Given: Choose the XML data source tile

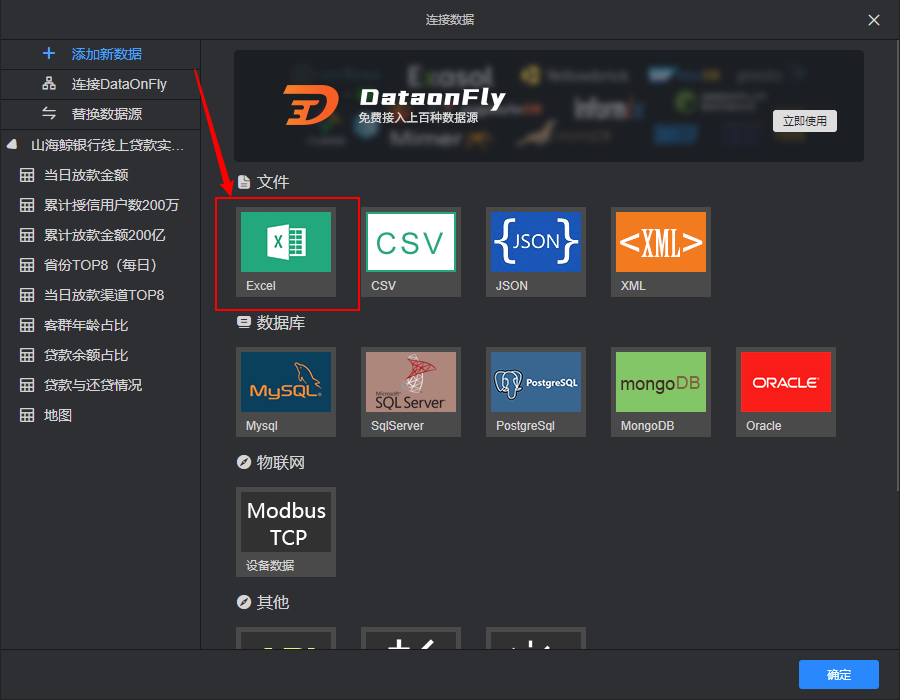Looking at the screenshot, I should [x=661, y=252].
